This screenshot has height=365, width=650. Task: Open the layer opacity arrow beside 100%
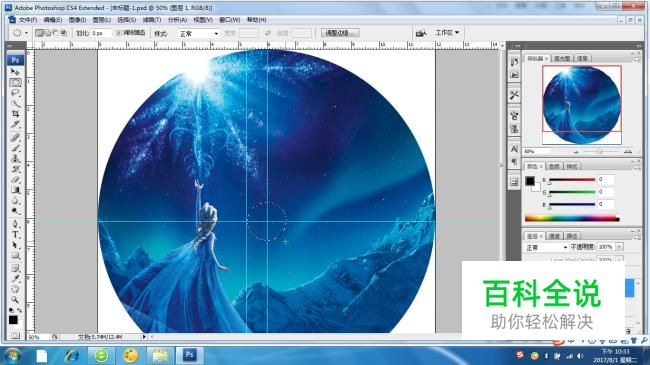tap(619, 247)
